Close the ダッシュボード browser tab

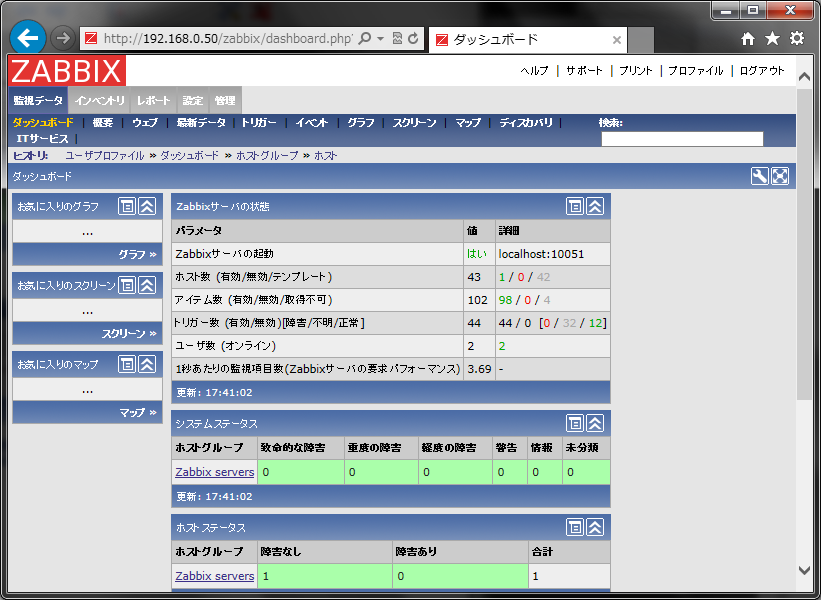coord(617,40)
